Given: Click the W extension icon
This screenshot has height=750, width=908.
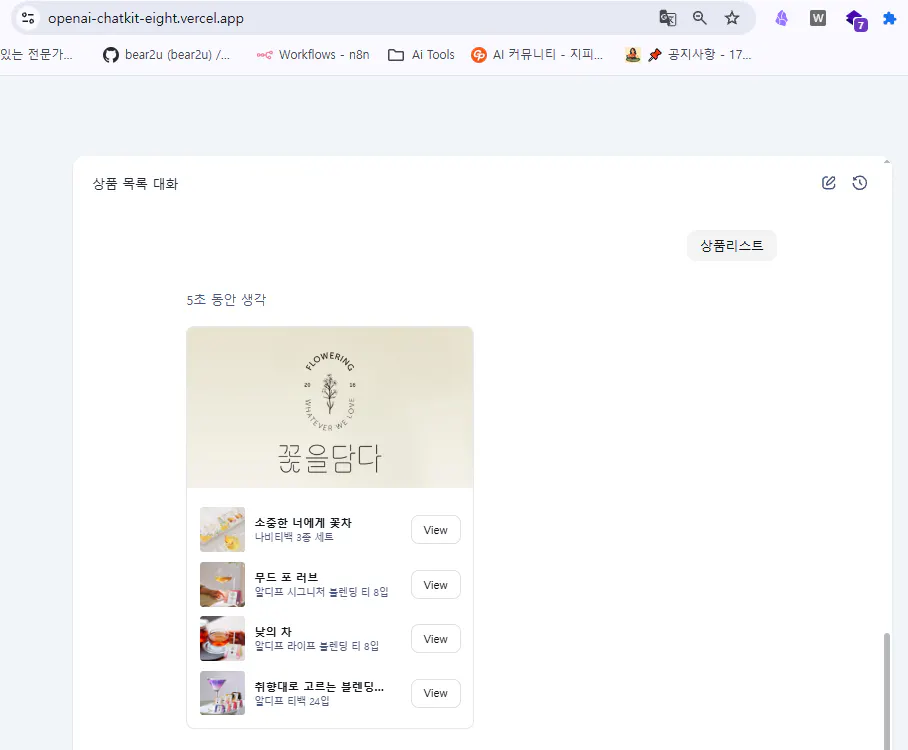Looking at the screenshot, I should pyautogui.click(x=818, y=18).
